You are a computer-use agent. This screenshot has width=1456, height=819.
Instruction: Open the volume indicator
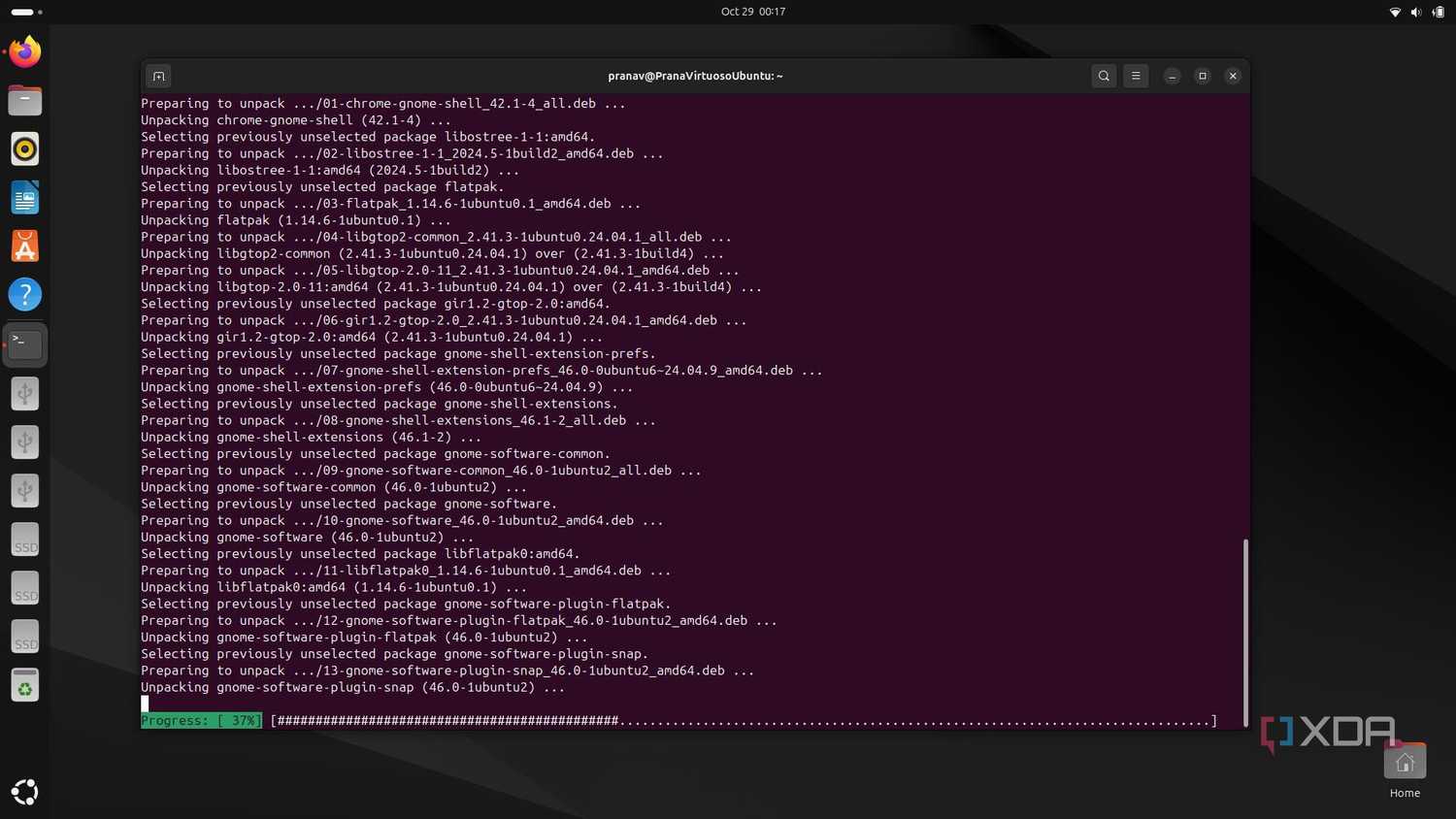tap(1416, 12)
